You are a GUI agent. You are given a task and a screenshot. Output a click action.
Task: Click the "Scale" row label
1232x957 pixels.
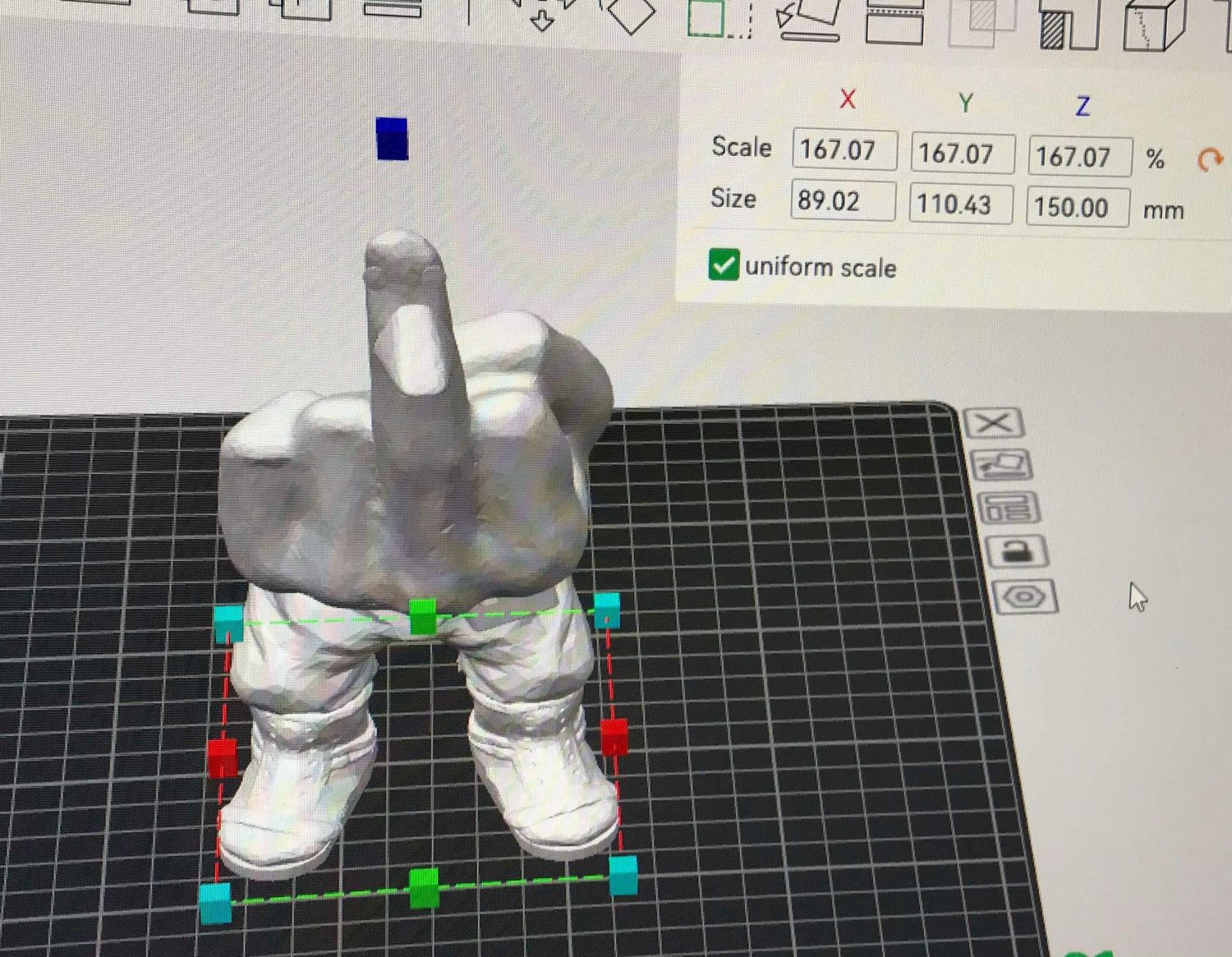click(x=742, y=147)
